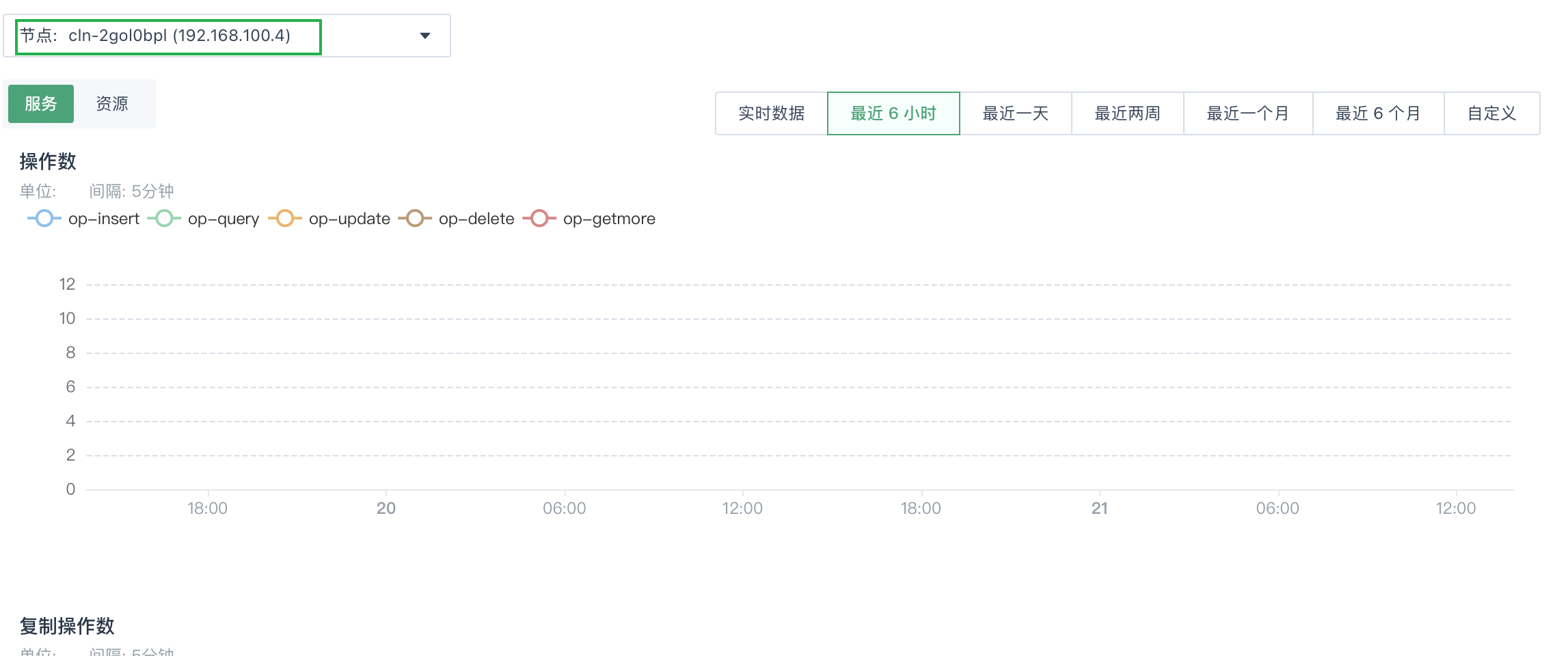Image resolution: width=1568 pixels, height=656 pixels.
Task: Select 最近两周 time range
Action: [1128, 113]
